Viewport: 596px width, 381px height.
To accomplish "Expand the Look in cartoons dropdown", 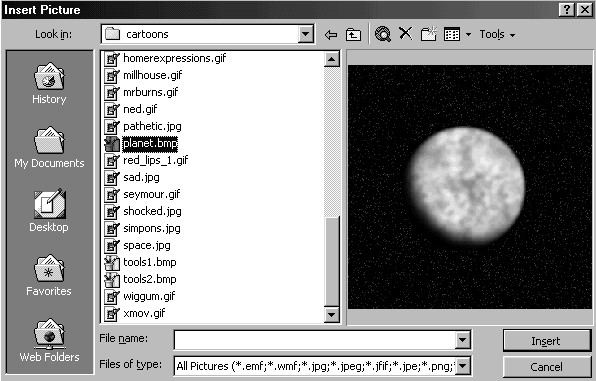I will tap(305, 34).
